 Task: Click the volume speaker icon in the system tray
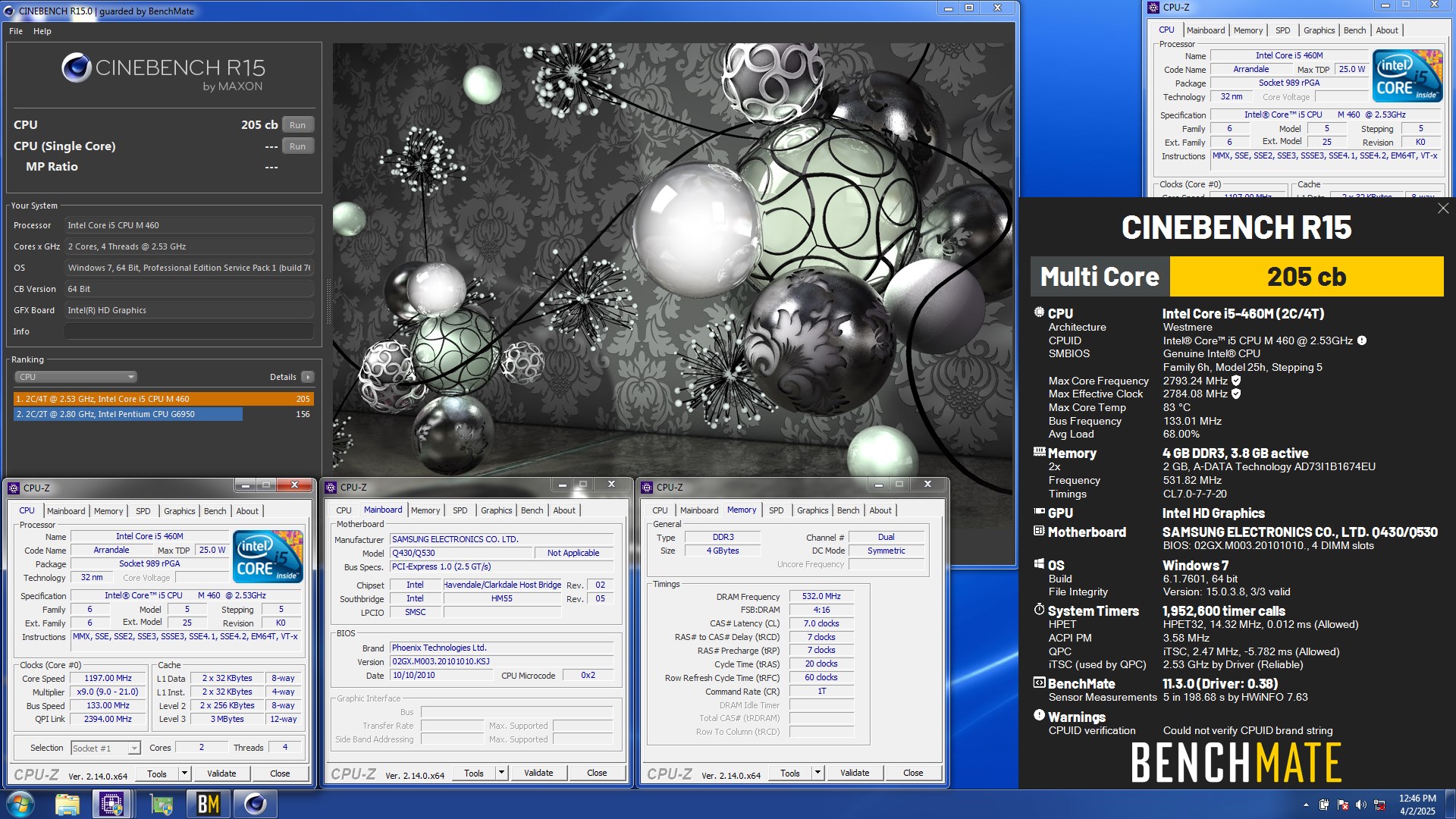[1360, 805]
